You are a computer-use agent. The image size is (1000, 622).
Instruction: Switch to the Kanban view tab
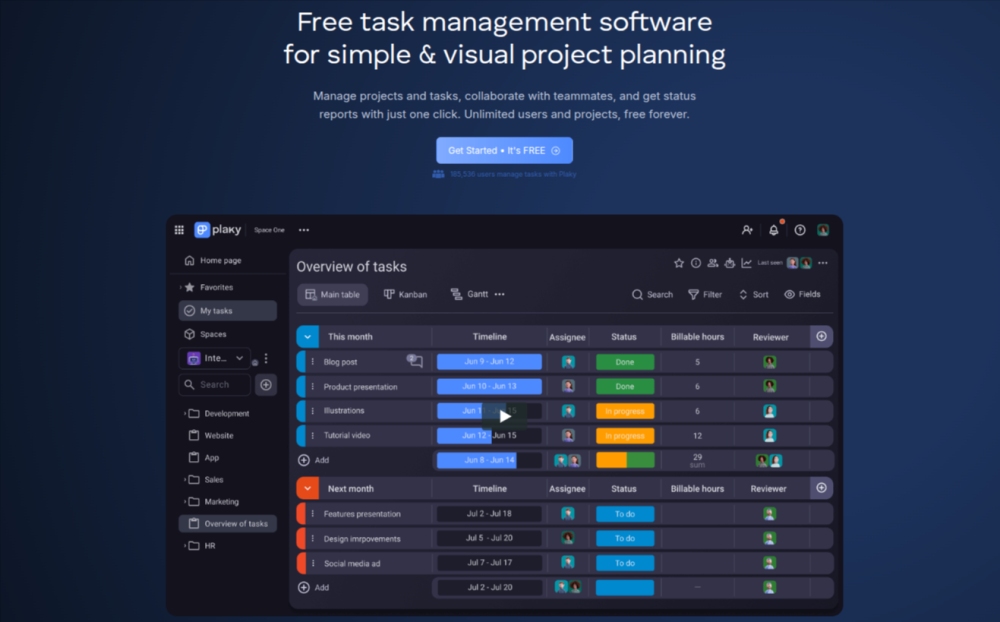(x=405, y=295)
